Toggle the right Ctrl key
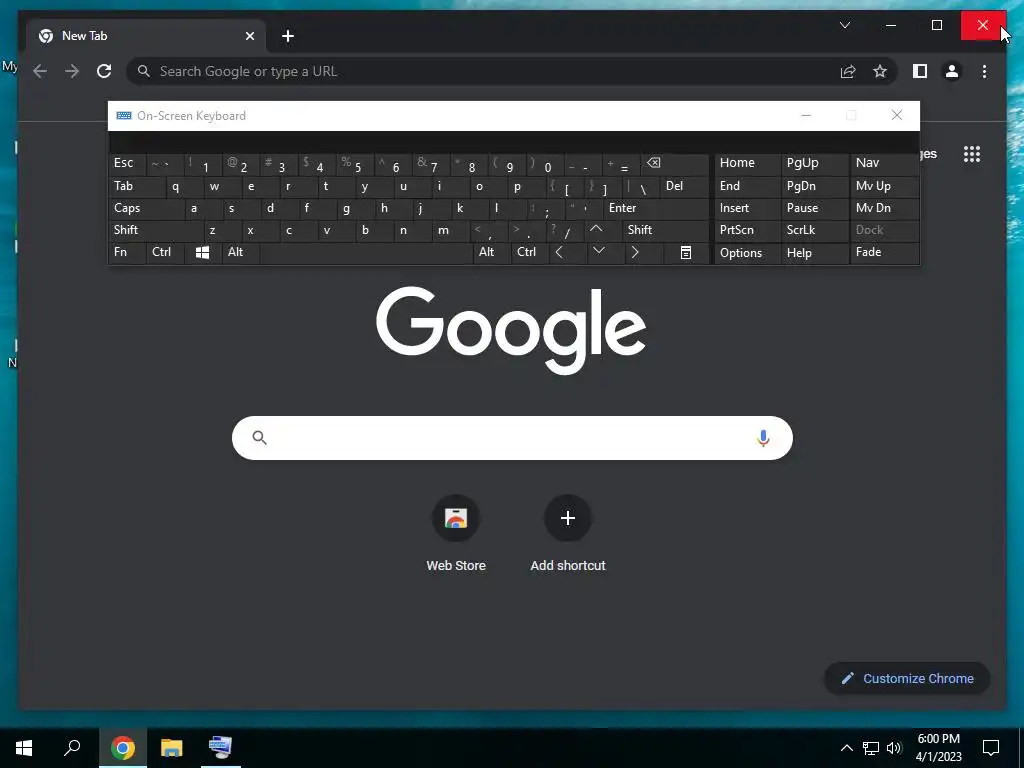 point(530,252)
